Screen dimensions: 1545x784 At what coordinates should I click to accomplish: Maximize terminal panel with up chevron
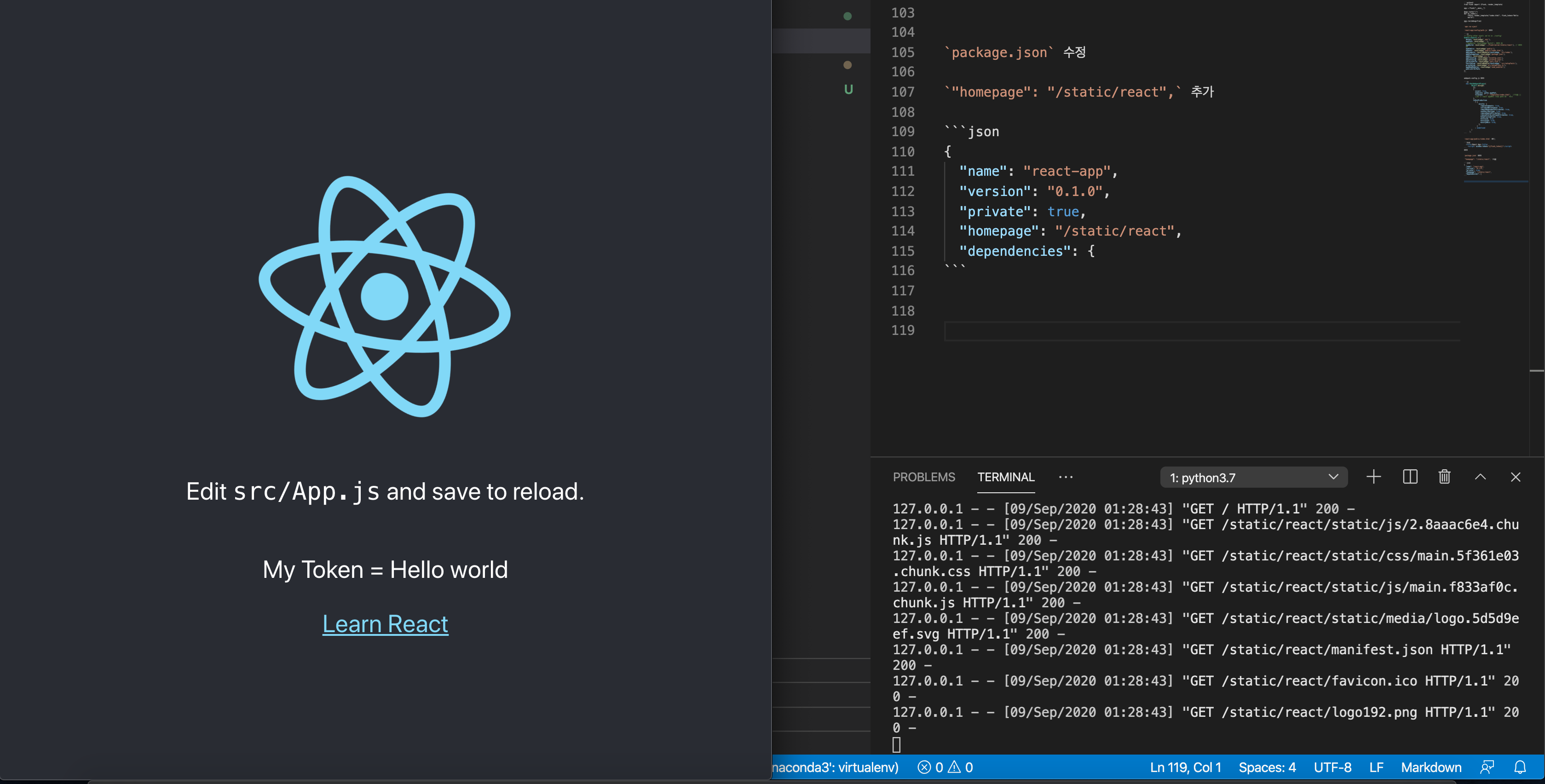pyautogui.click(x=1480, y=477)
